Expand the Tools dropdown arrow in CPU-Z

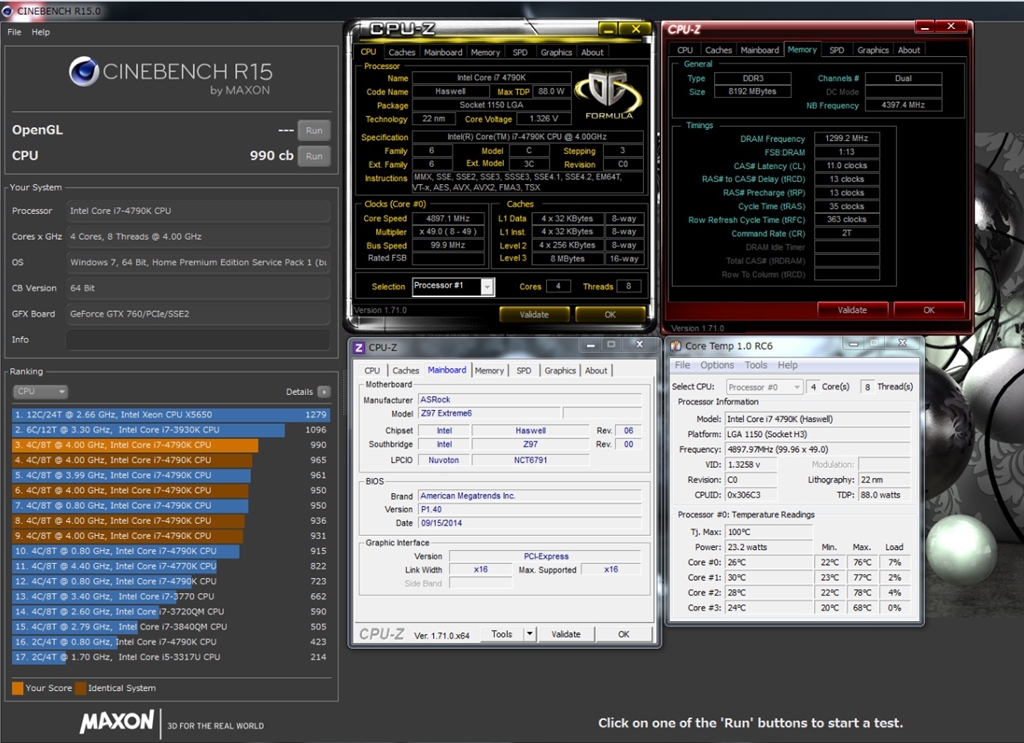pyautogui.click(x=530, y=634)
